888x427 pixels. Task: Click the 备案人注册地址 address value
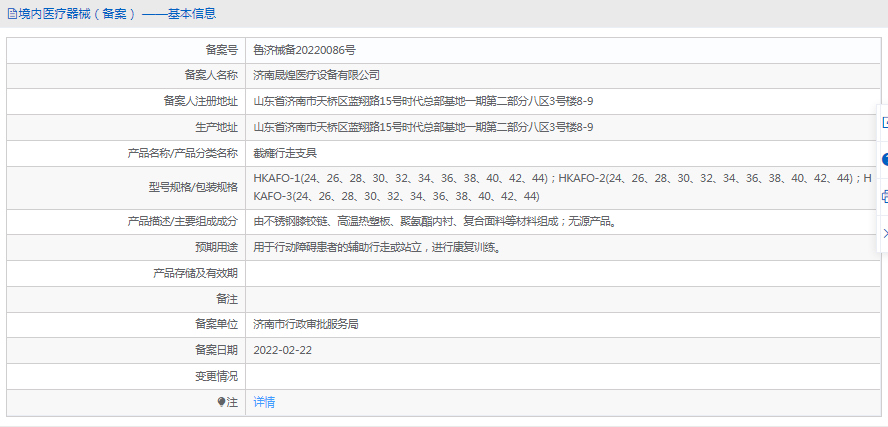423,101
